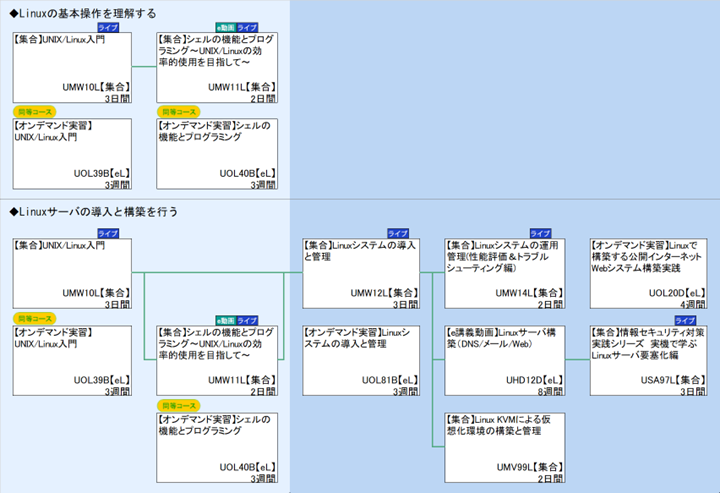Click the heading Linuxサーバの導入と構築を行う

[x=93, y=212]
